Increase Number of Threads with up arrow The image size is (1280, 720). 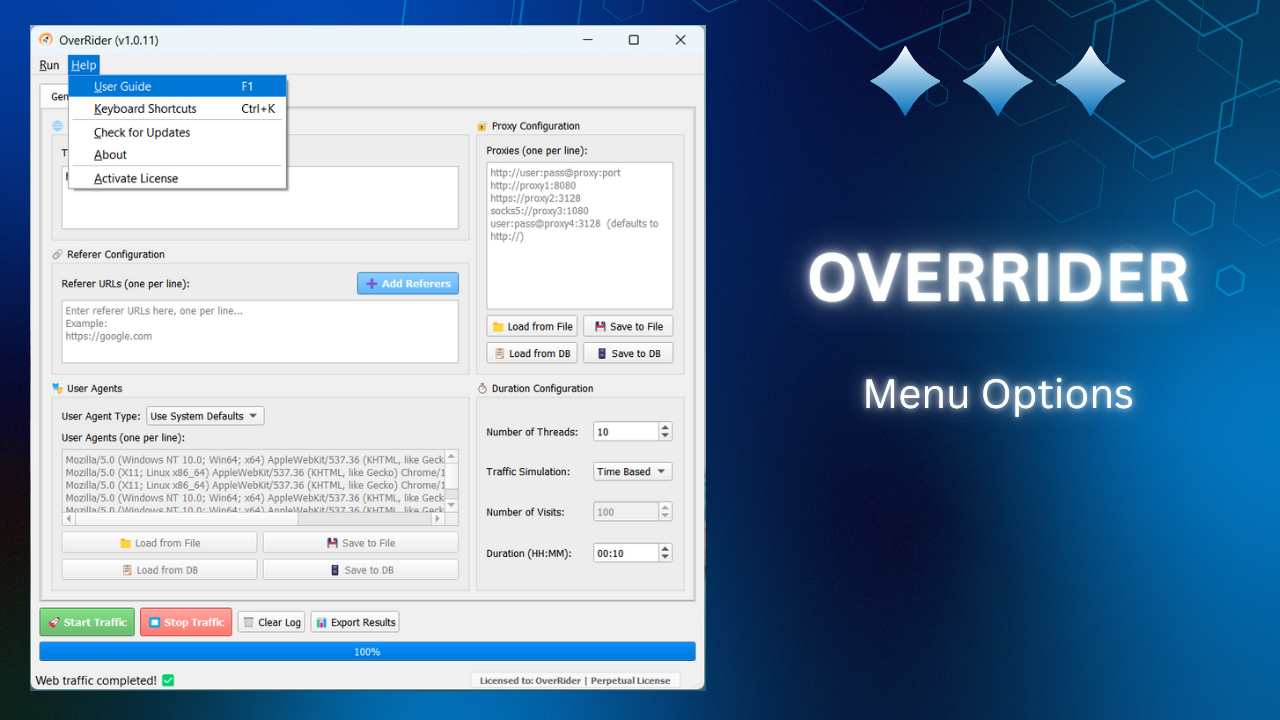pos(666,427)
